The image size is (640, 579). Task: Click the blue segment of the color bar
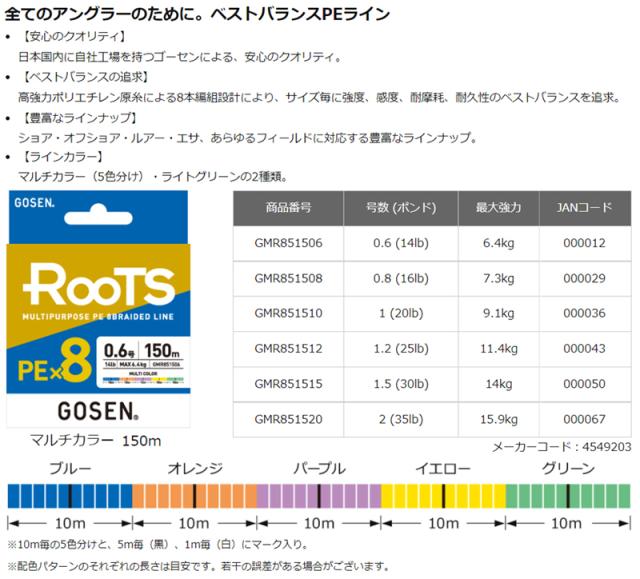coord(70,496)
